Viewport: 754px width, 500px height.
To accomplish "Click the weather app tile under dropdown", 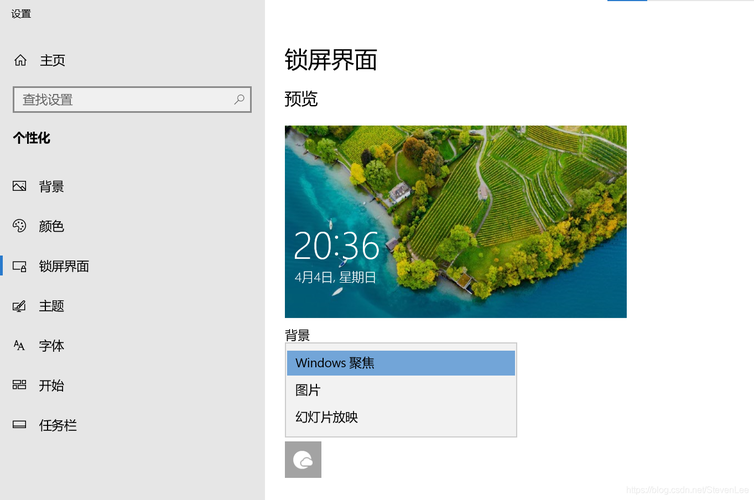I will pos(303,460).
